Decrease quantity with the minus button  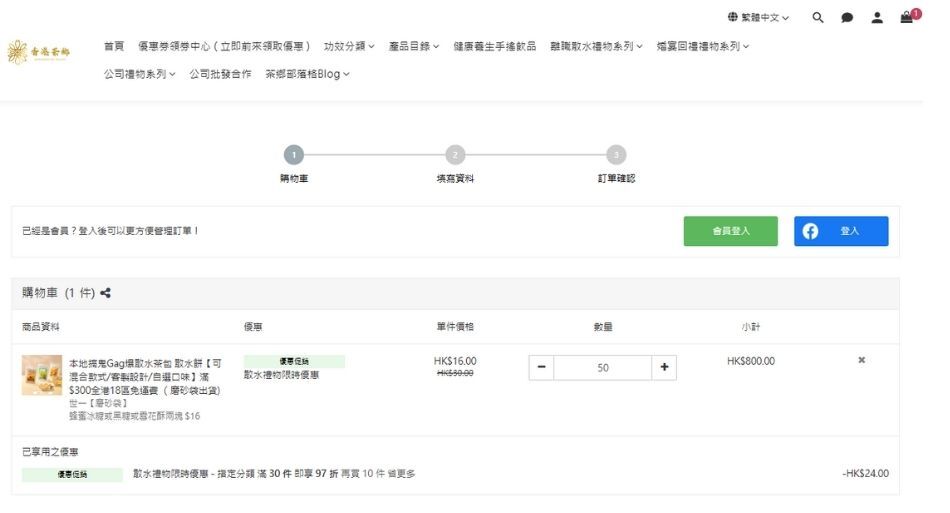click(541, 368)
